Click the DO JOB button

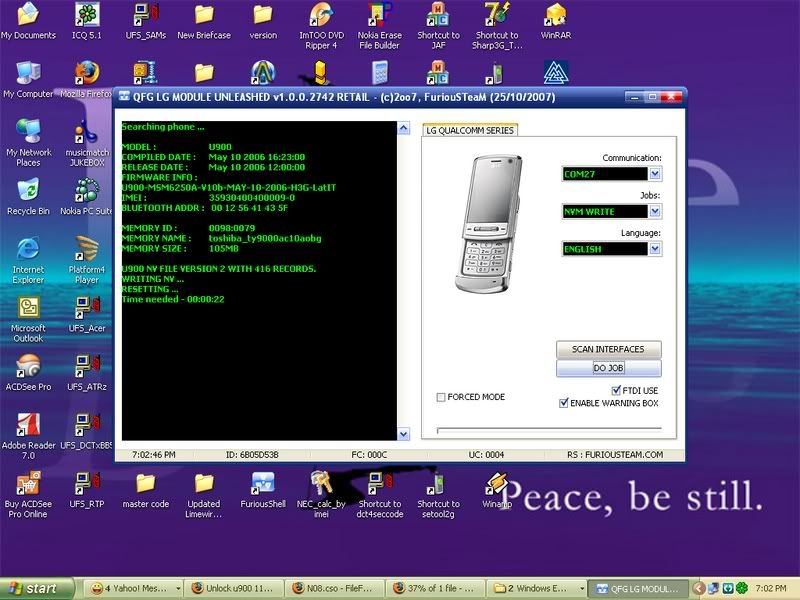[x=608, y=368]
